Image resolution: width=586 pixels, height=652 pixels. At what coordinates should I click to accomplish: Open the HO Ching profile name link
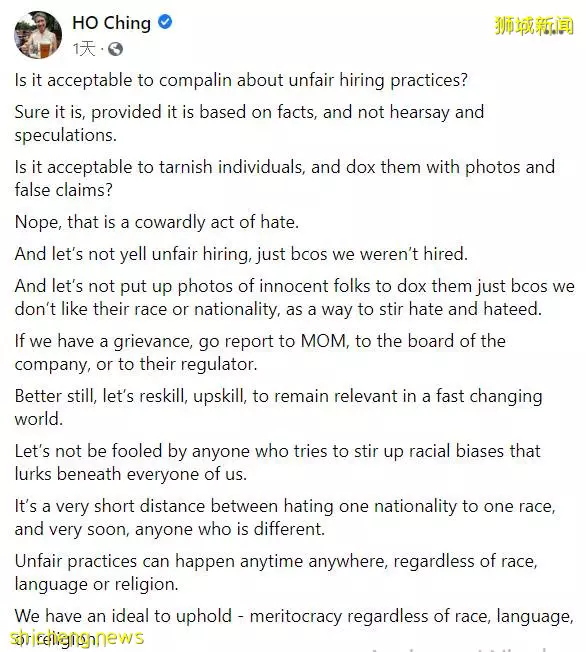pyautogui.click(x=111, y=22)
